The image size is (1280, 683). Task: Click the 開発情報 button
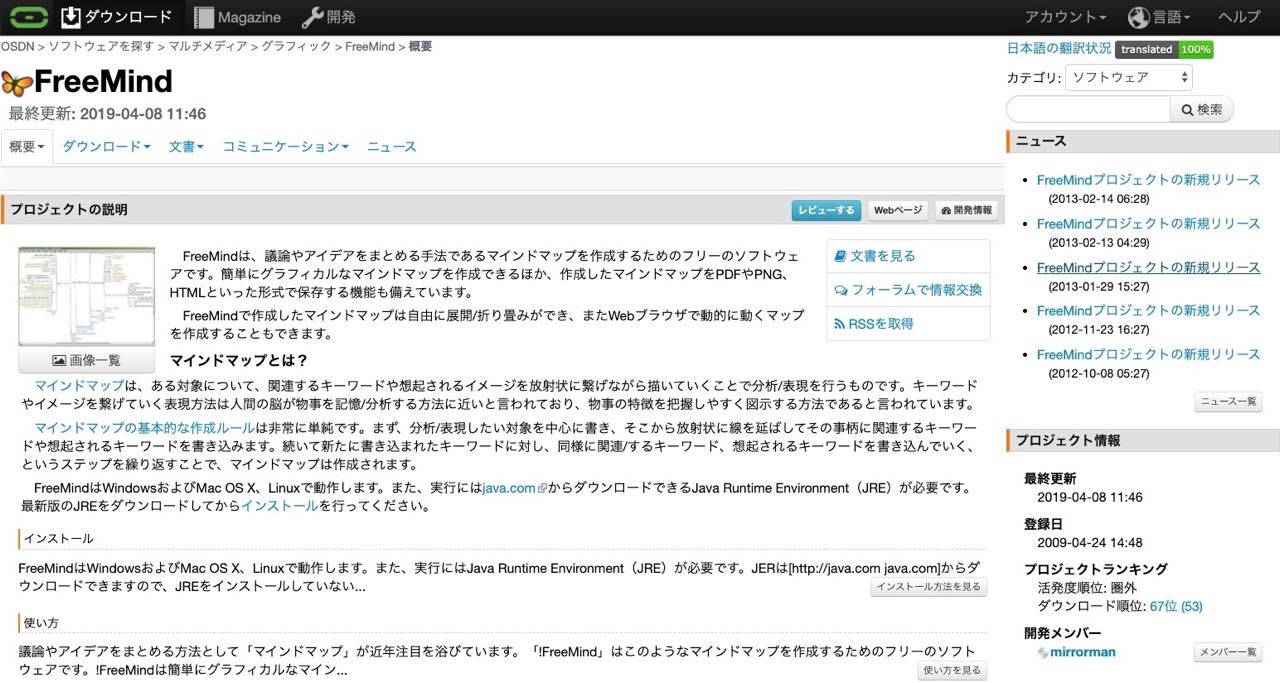[x=967, y=210]
